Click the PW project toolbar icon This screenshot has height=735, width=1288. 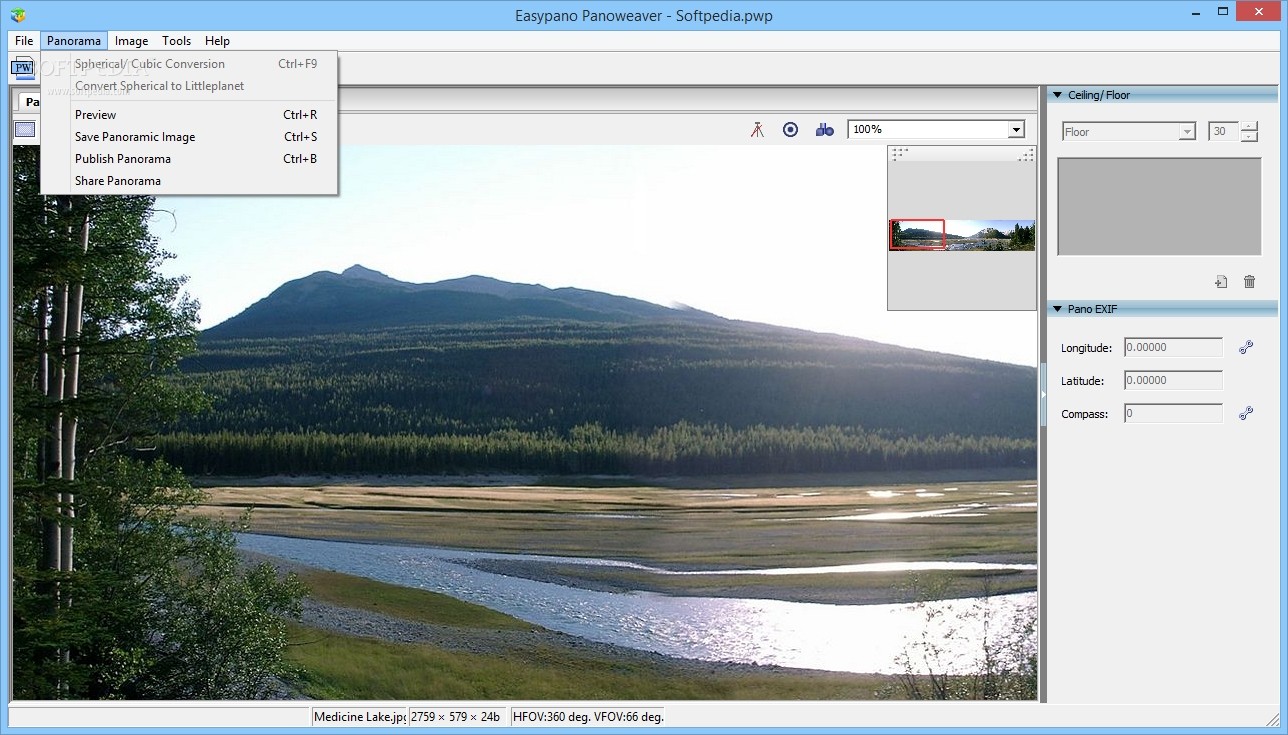23,68
